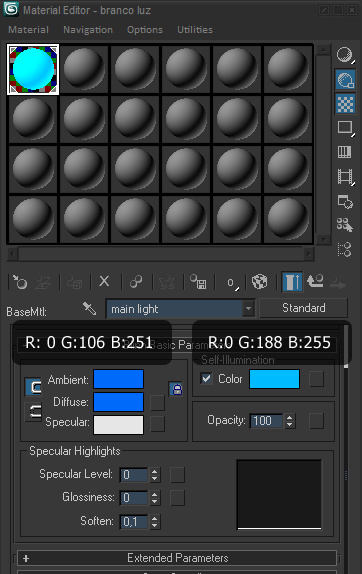The width and height of the screenshot is (362, 574).
Task: Increase Specular Level with spinner up arrow
Action: [154, 471]
